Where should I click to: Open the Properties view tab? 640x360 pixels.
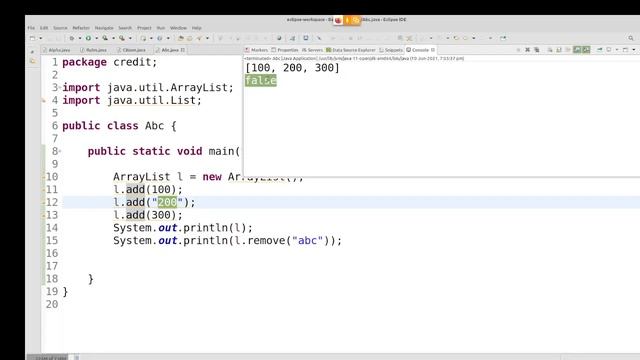(285, 50)
